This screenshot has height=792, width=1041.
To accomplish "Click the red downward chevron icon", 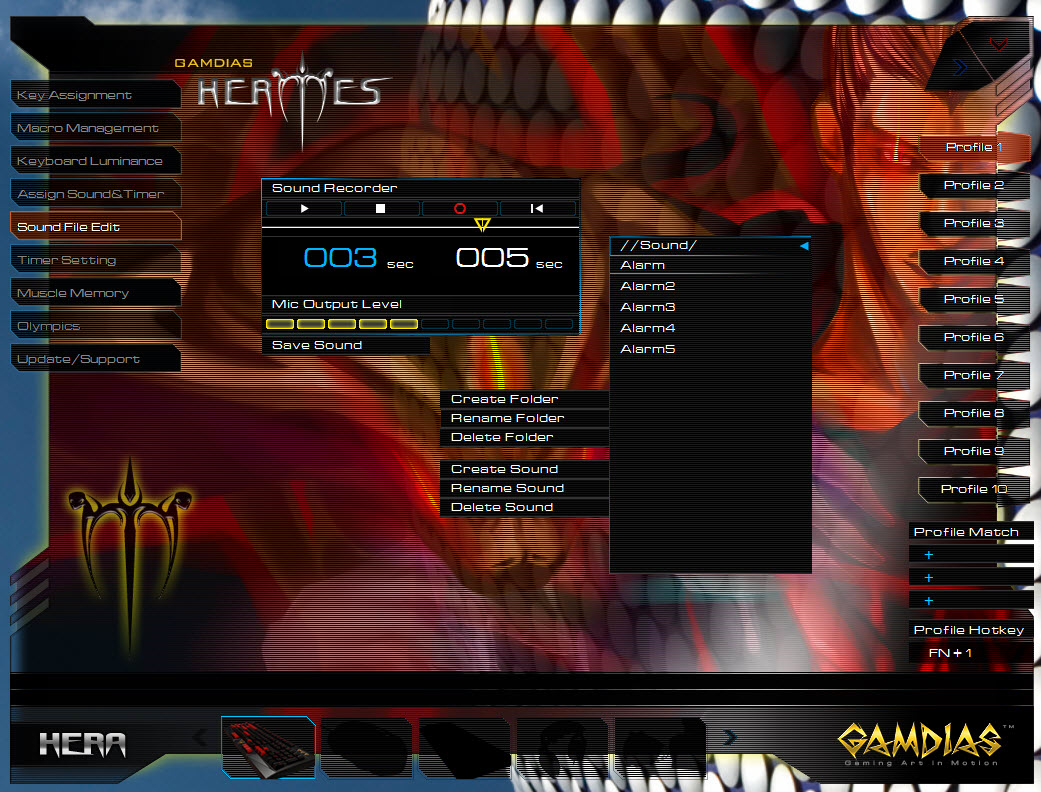I will point(999,44).
